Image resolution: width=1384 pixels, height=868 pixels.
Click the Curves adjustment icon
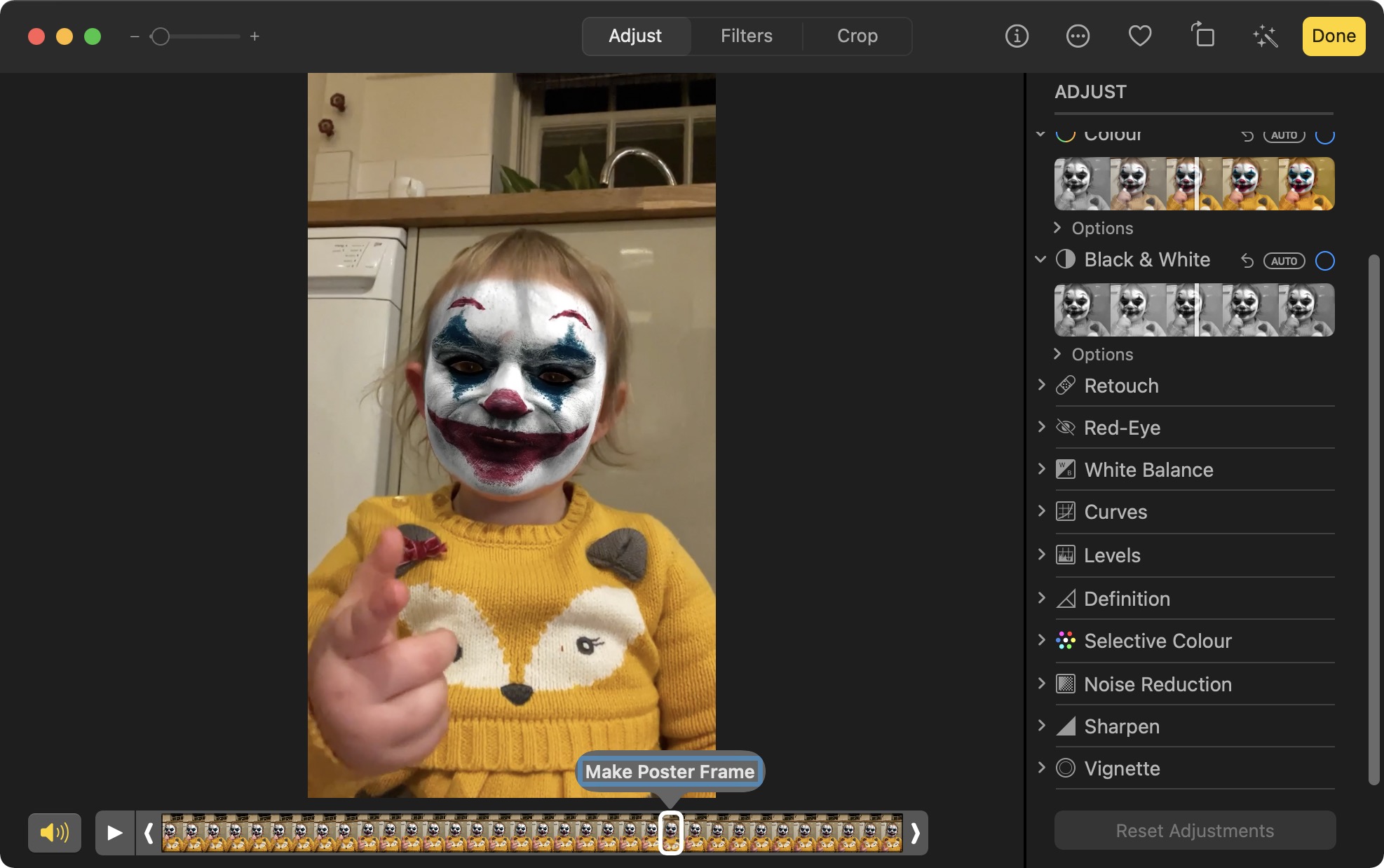click(x=1065, y=511)
